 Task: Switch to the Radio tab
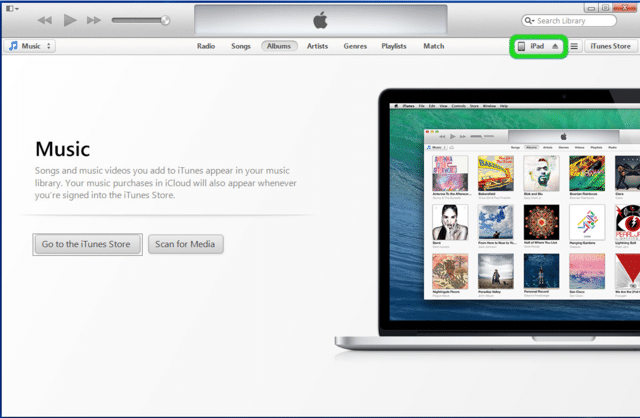(x=206, y=46)
